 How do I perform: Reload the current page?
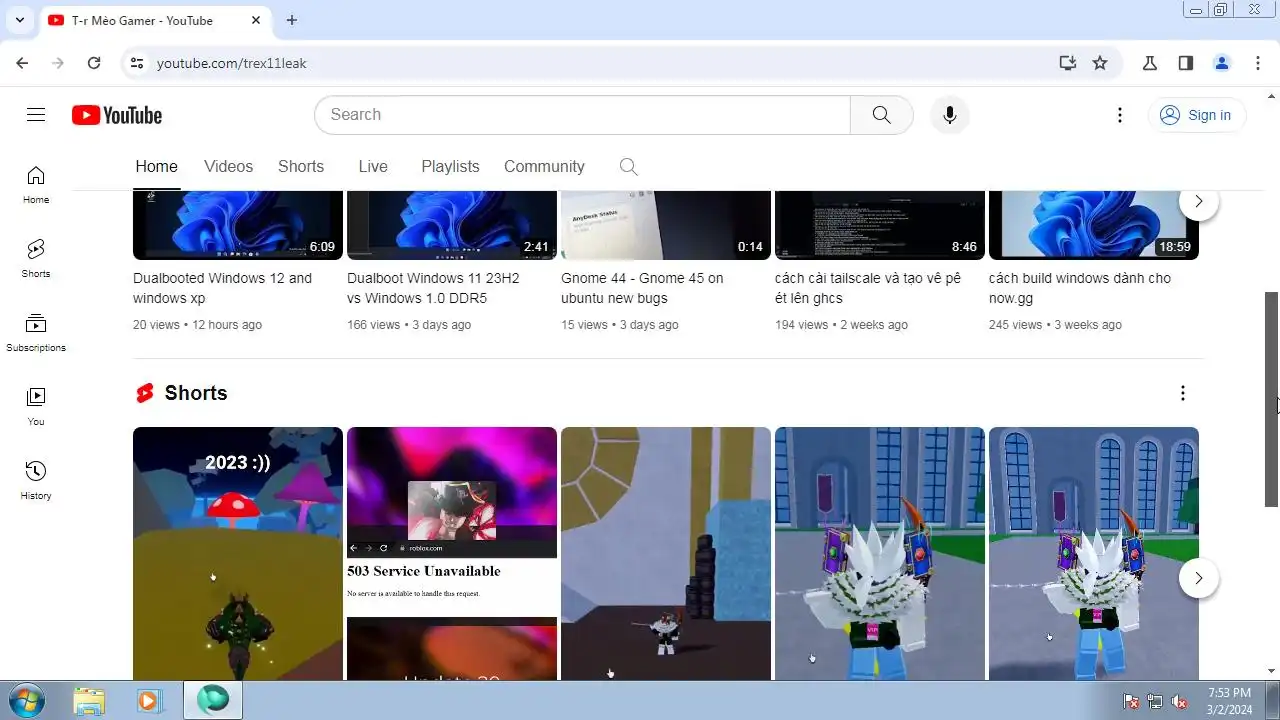(x=94, y=63)
